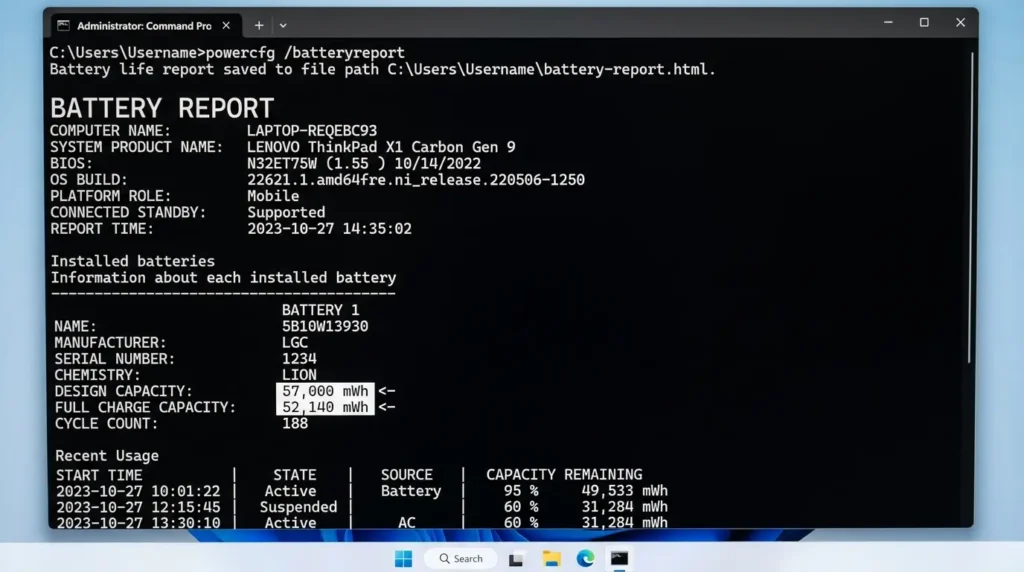Click remaining capacity '49,533 mWh'
The width and height of the screenshot is (1024, 572).
624,491
